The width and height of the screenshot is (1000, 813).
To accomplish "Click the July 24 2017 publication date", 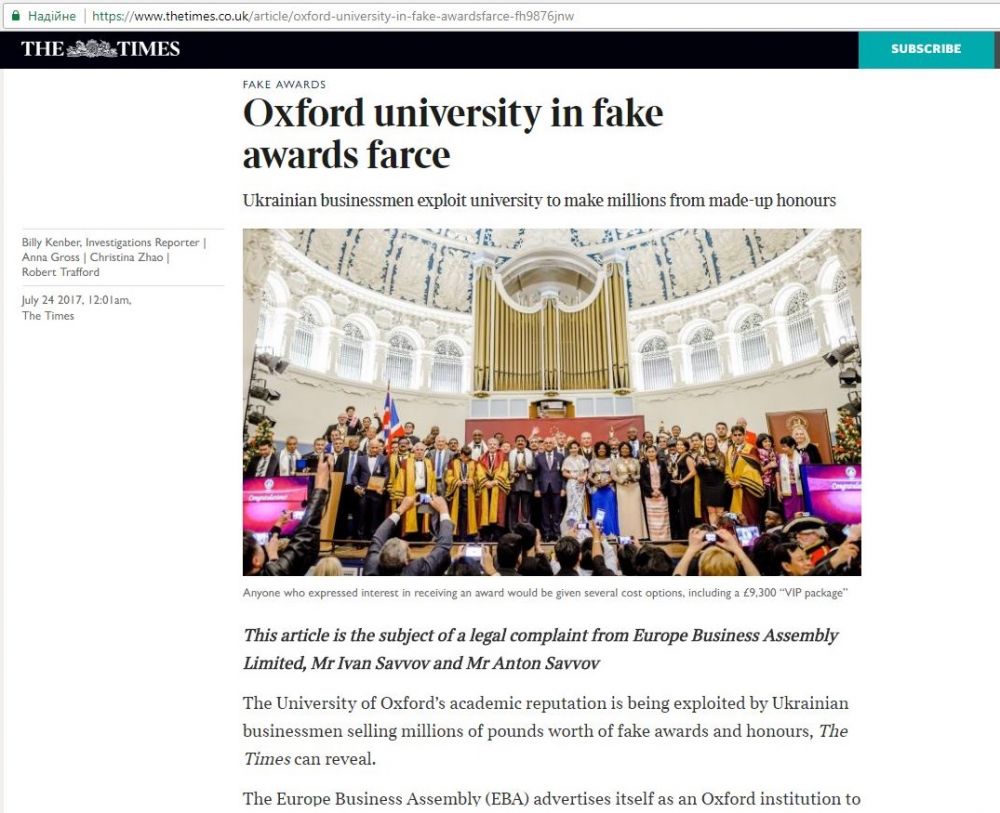I will tap(77, 300).
